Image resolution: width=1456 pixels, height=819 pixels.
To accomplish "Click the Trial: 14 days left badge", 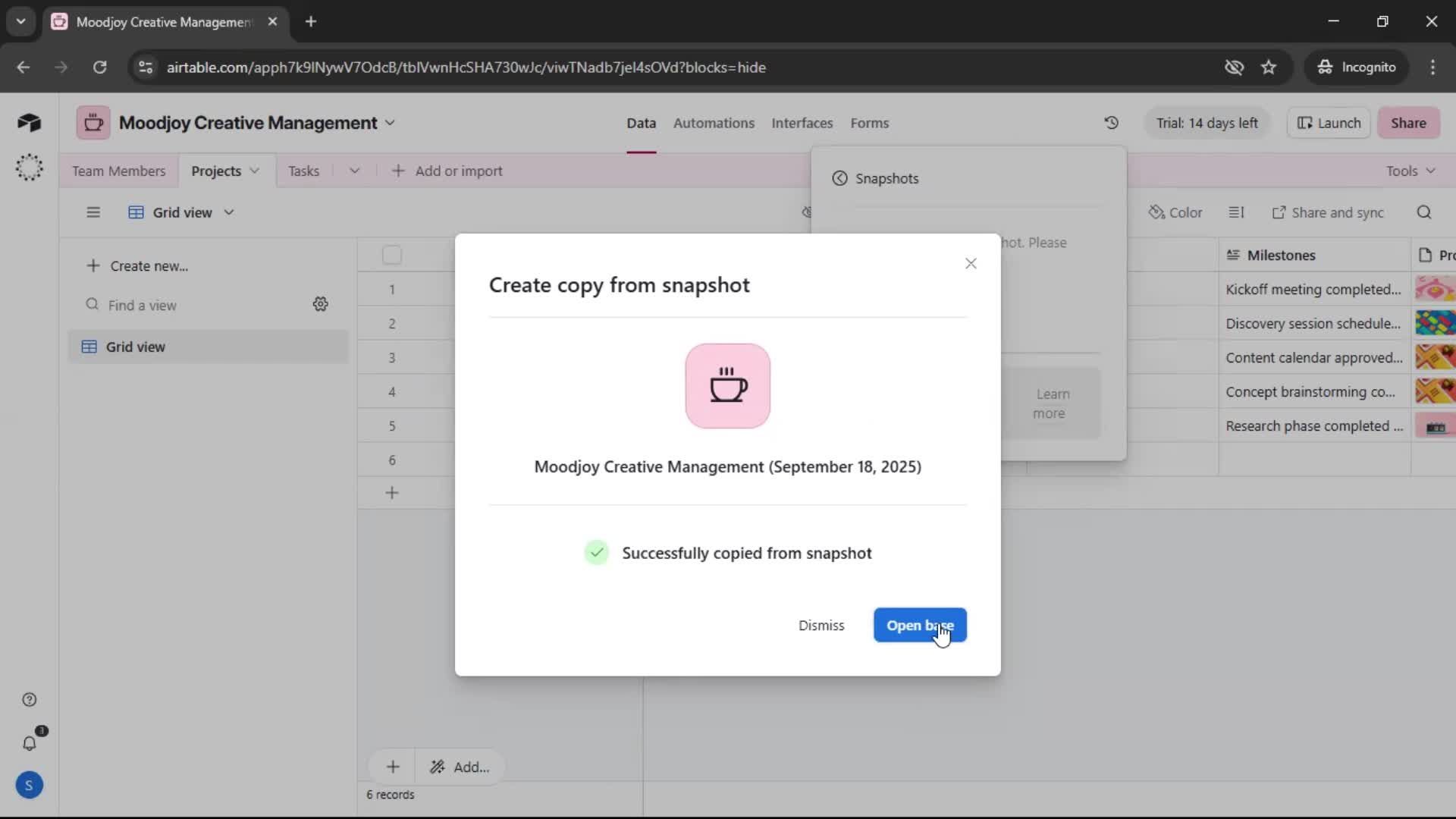I will [x=1207, y=123].
